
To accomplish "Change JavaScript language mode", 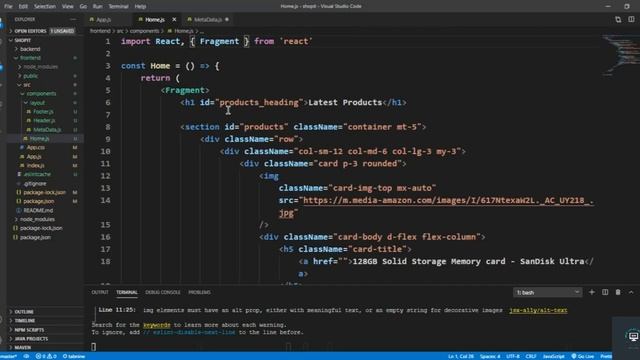I will pos(553,356).
